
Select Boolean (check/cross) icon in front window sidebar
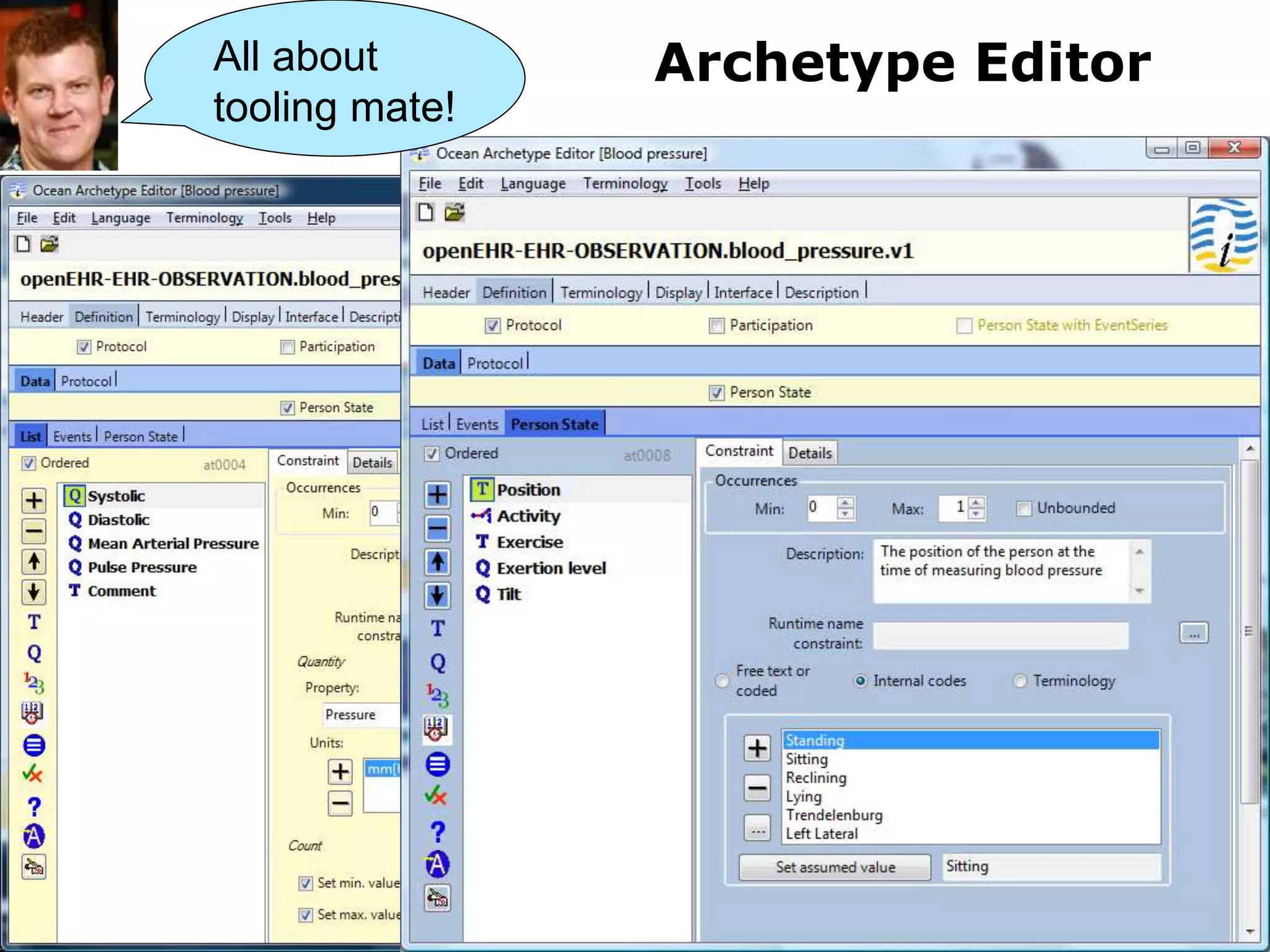pos(437,795)
